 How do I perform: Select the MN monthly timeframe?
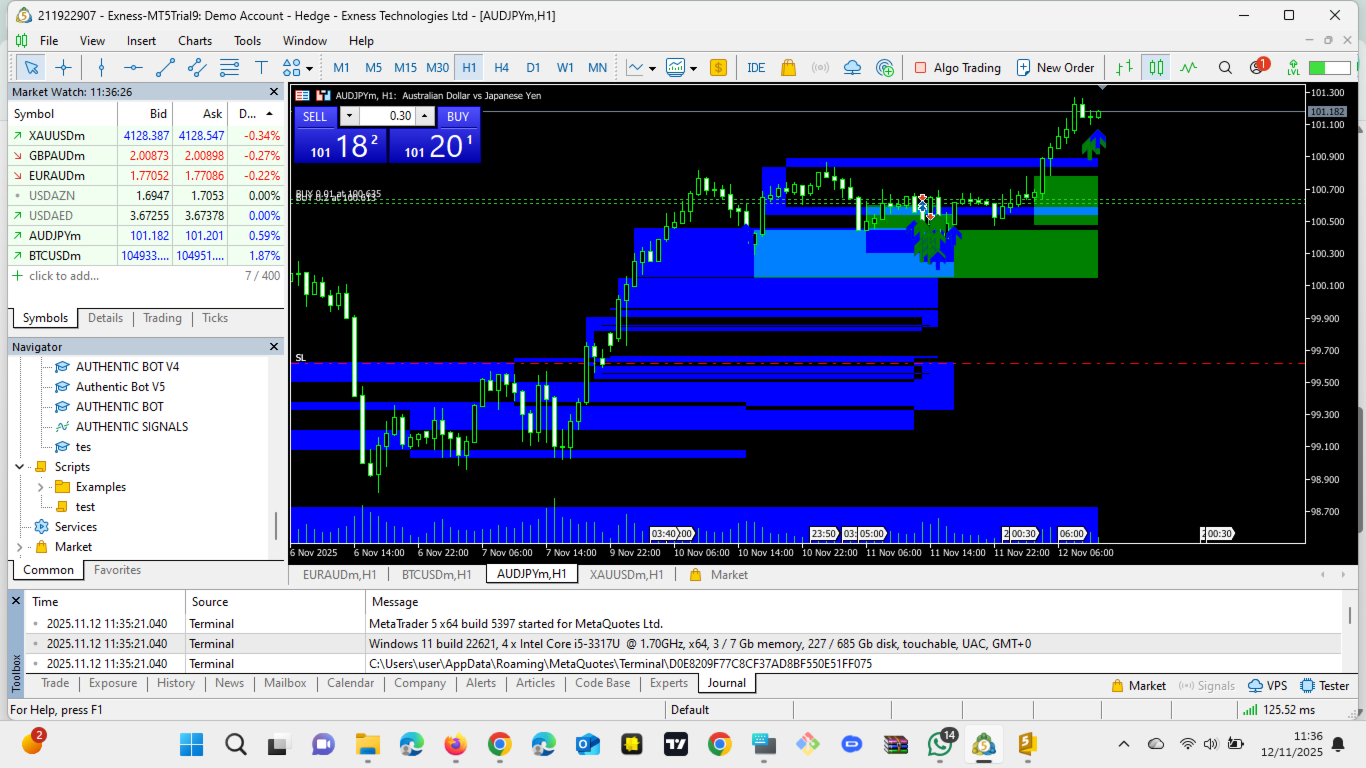pos(597,67)
